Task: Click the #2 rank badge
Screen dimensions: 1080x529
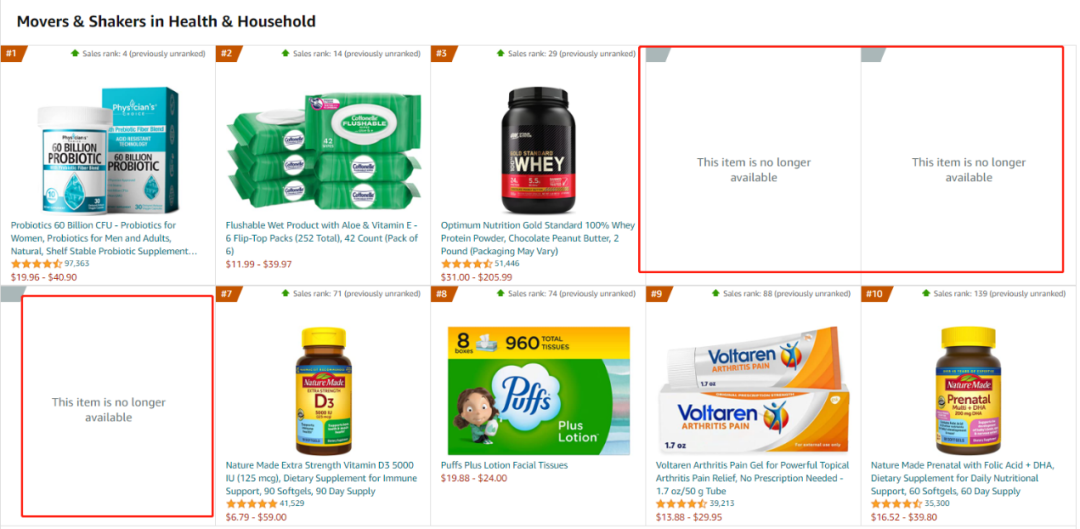Action: (x=228, y=53)
